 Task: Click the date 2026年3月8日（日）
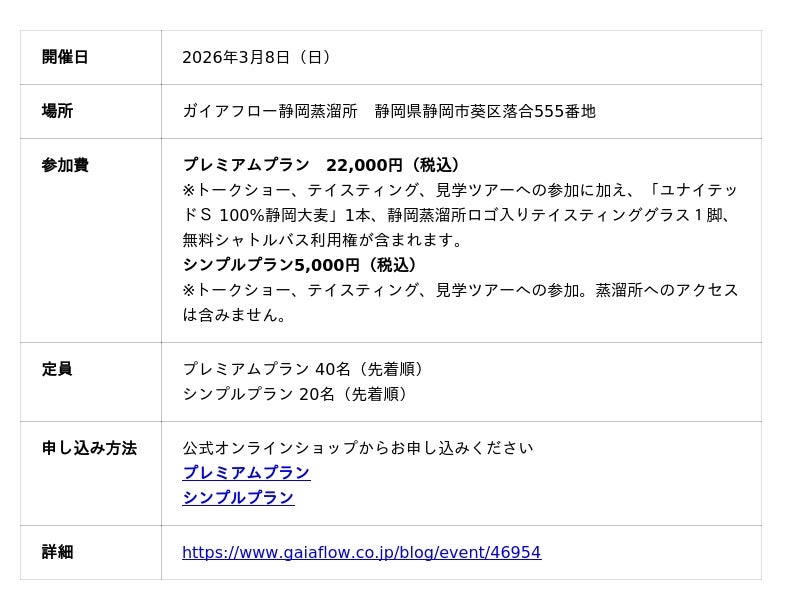click(256, 57)
